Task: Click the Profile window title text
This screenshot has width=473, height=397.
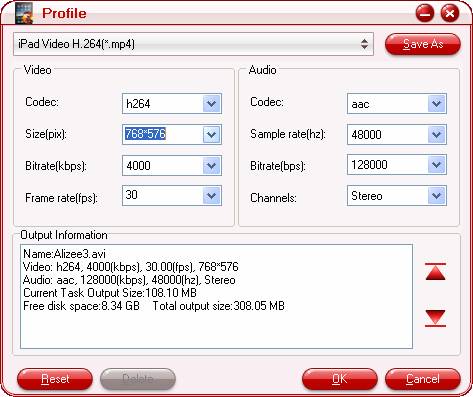Action: (x=64, y=14)
